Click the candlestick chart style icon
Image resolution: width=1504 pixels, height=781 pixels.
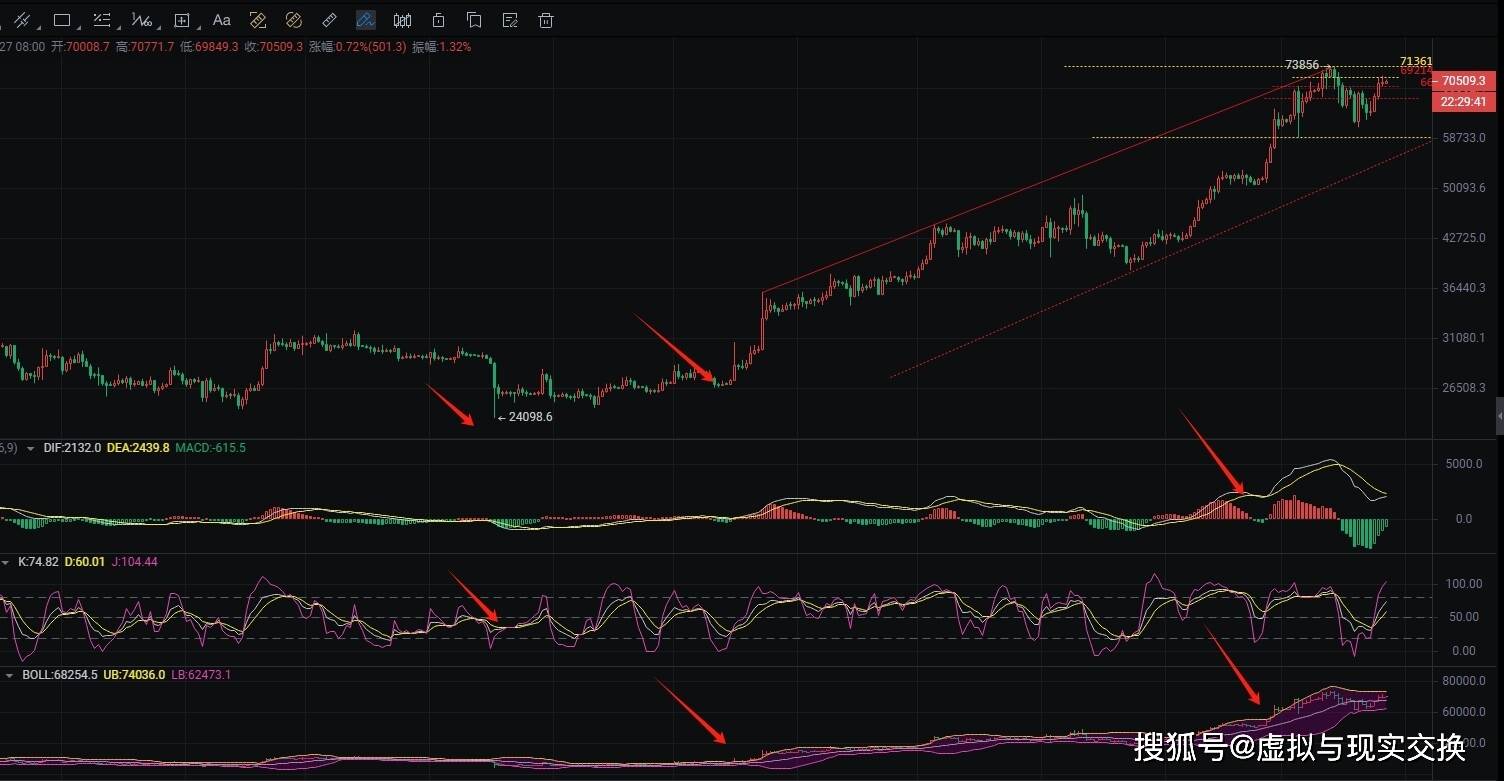(402, 20)
